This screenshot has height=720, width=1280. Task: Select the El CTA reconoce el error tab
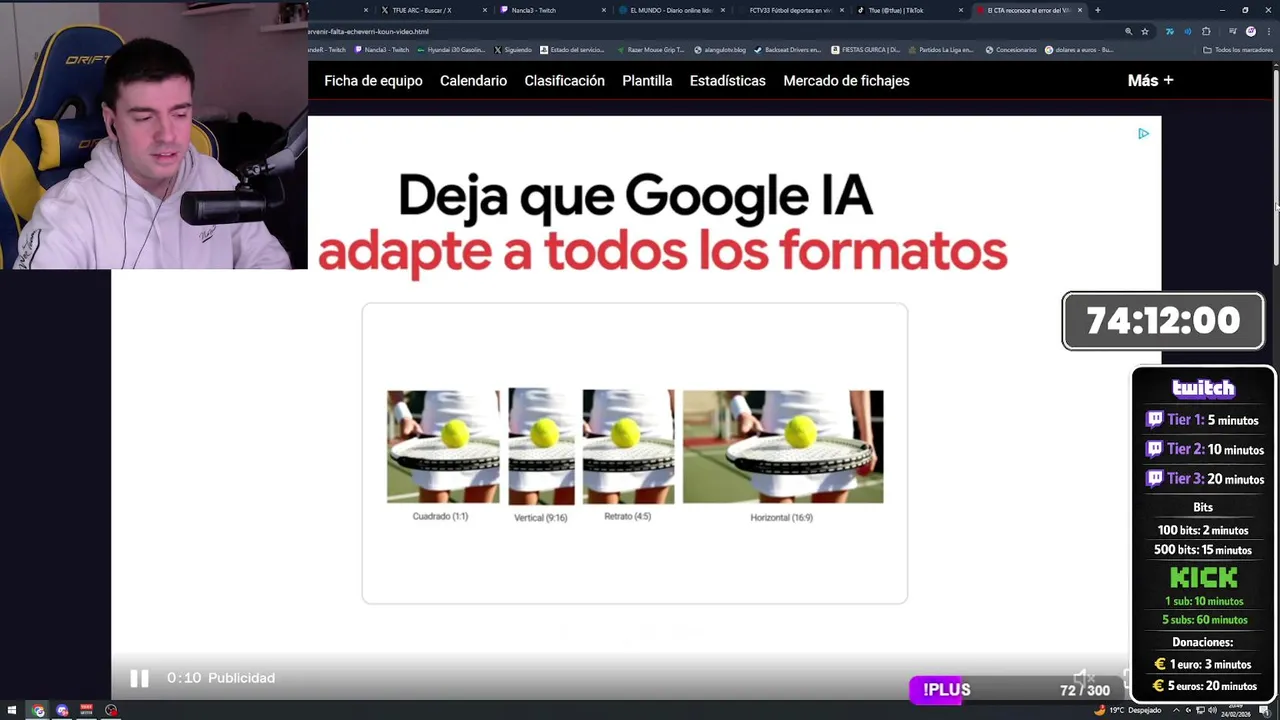(x=1028, y=10)
